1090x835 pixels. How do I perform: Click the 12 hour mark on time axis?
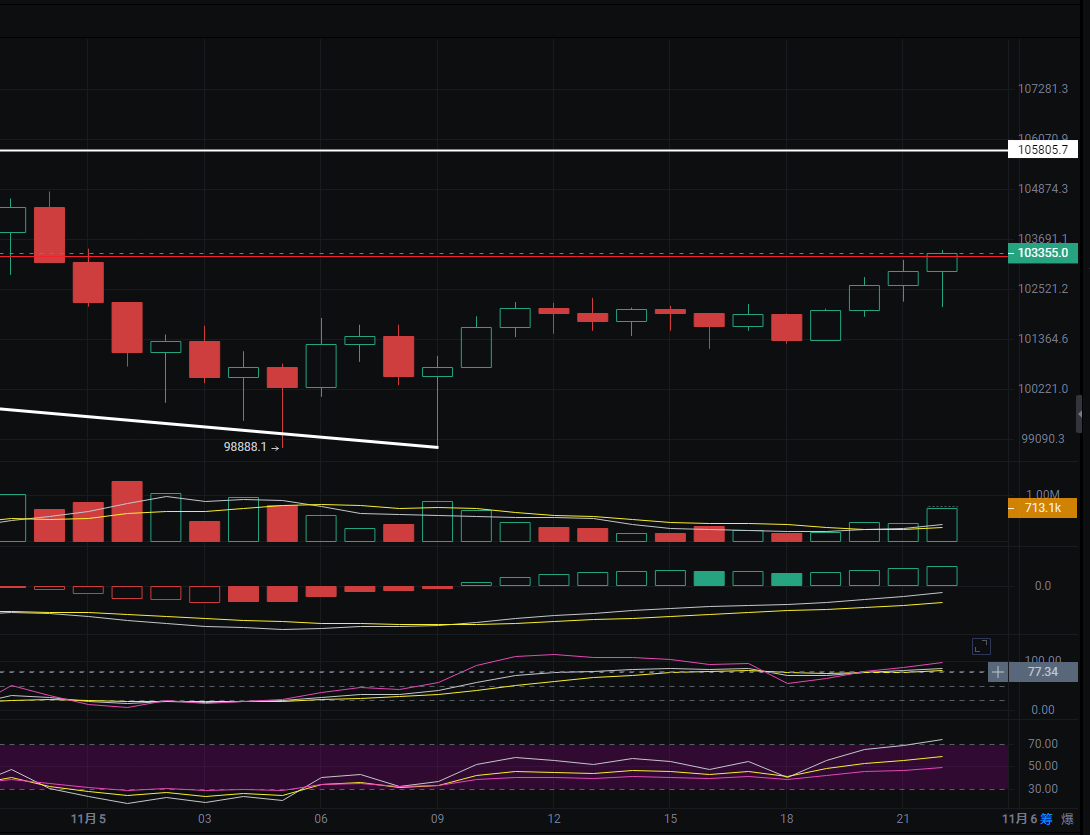[x=554, y=818]
